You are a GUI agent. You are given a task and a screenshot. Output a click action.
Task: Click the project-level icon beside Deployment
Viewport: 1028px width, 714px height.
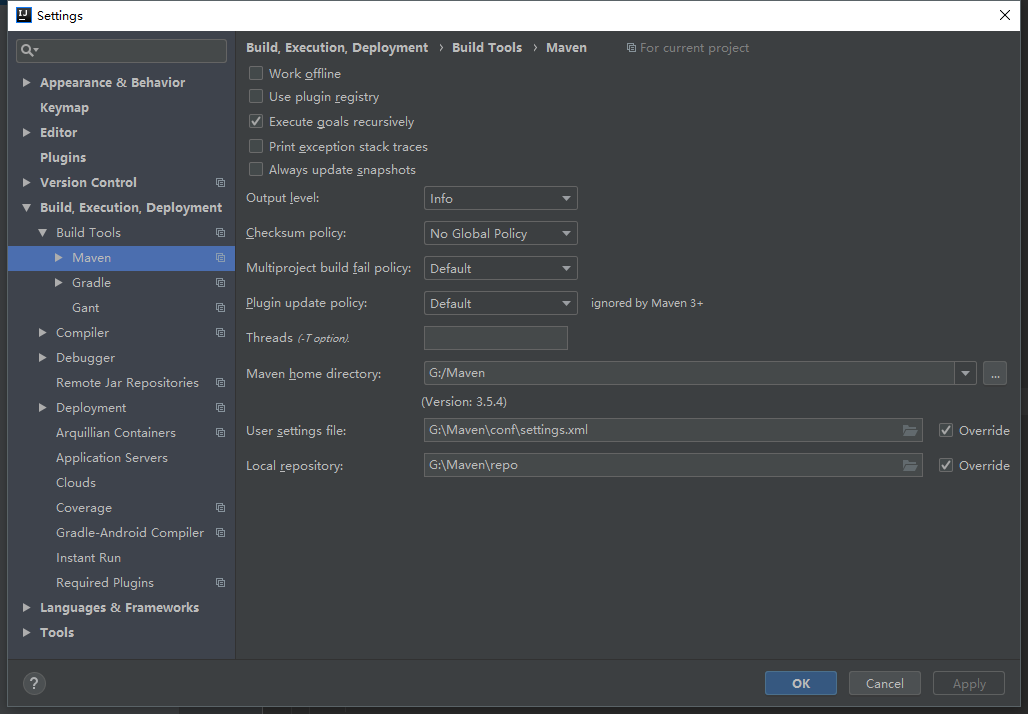click(220, 407)
